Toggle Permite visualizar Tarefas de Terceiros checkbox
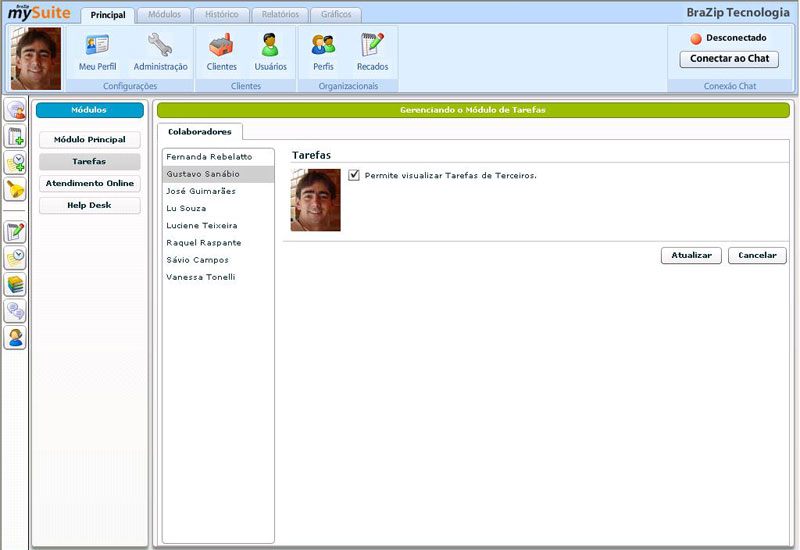This screenshot has height=550, width=800. click(x=354, y=175)
